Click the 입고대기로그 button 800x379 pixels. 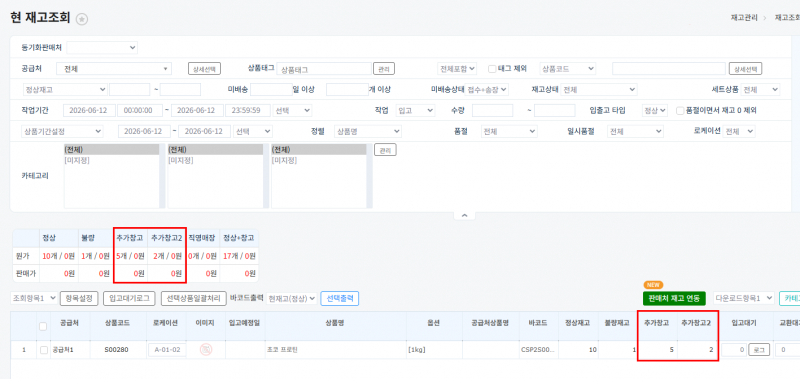tap(129, 298)
